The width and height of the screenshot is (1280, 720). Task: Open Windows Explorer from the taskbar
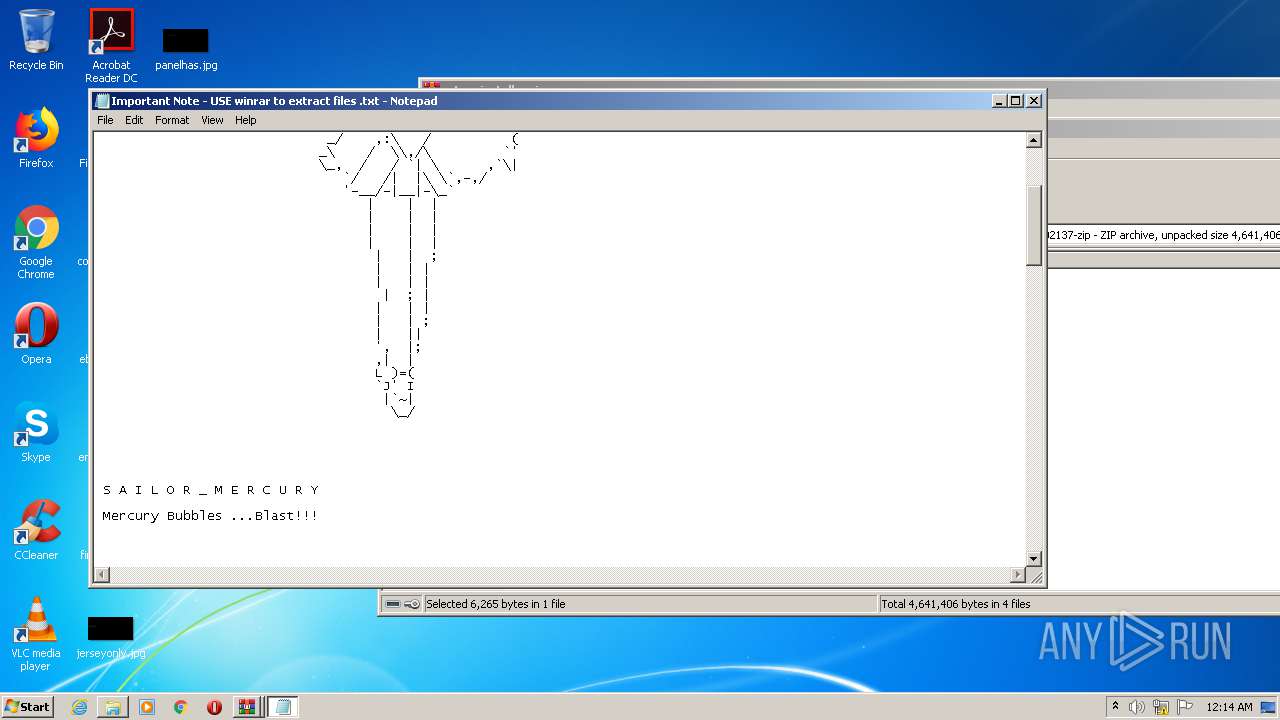(113, 707)
